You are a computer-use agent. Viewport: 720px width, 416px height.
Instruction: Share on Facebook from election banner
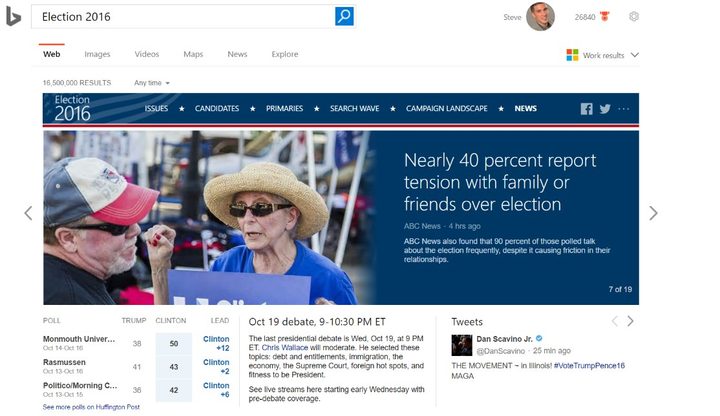click(x=586, y=109)
